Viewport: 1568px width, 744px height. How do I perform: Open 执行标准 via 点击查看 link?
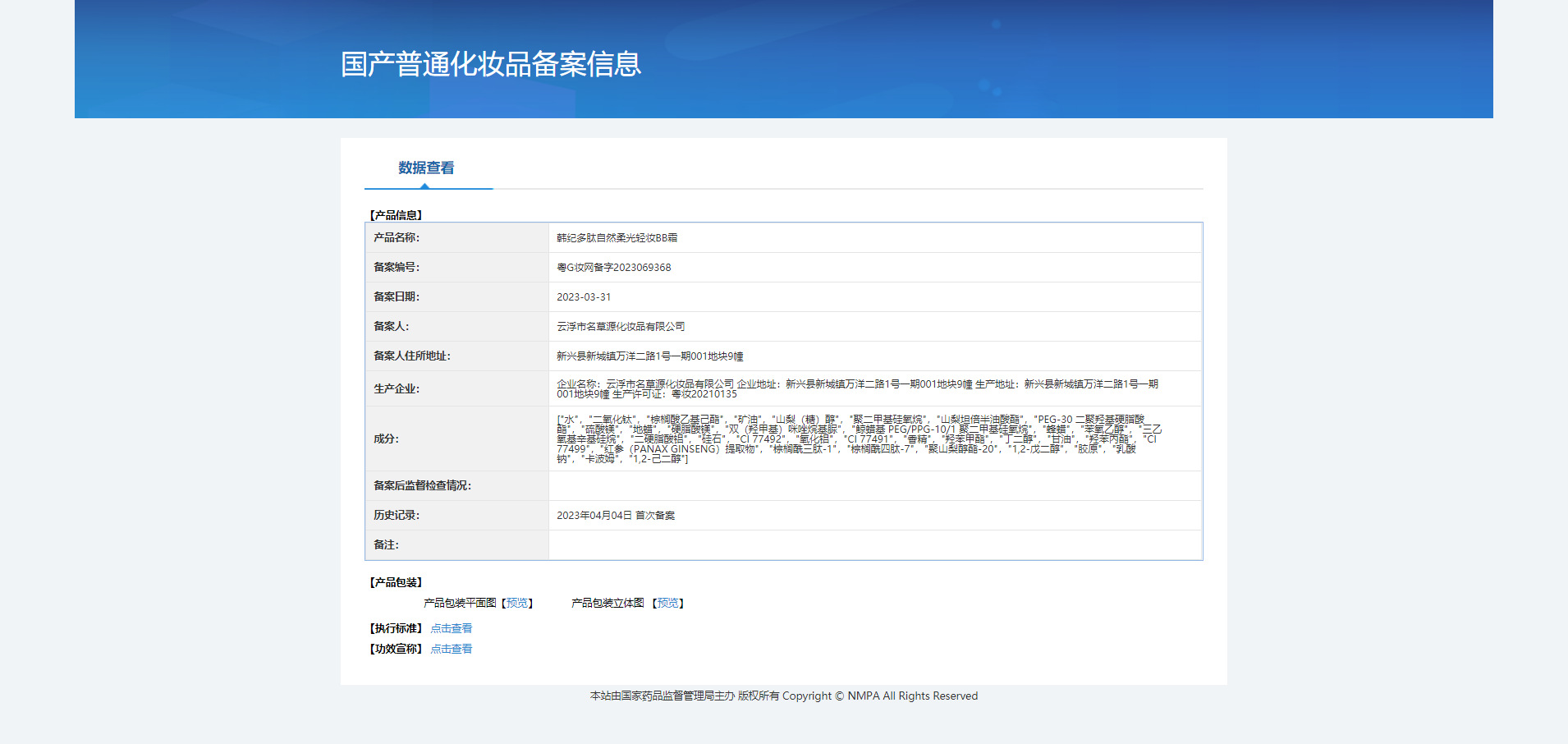click(x=451, y=627)
